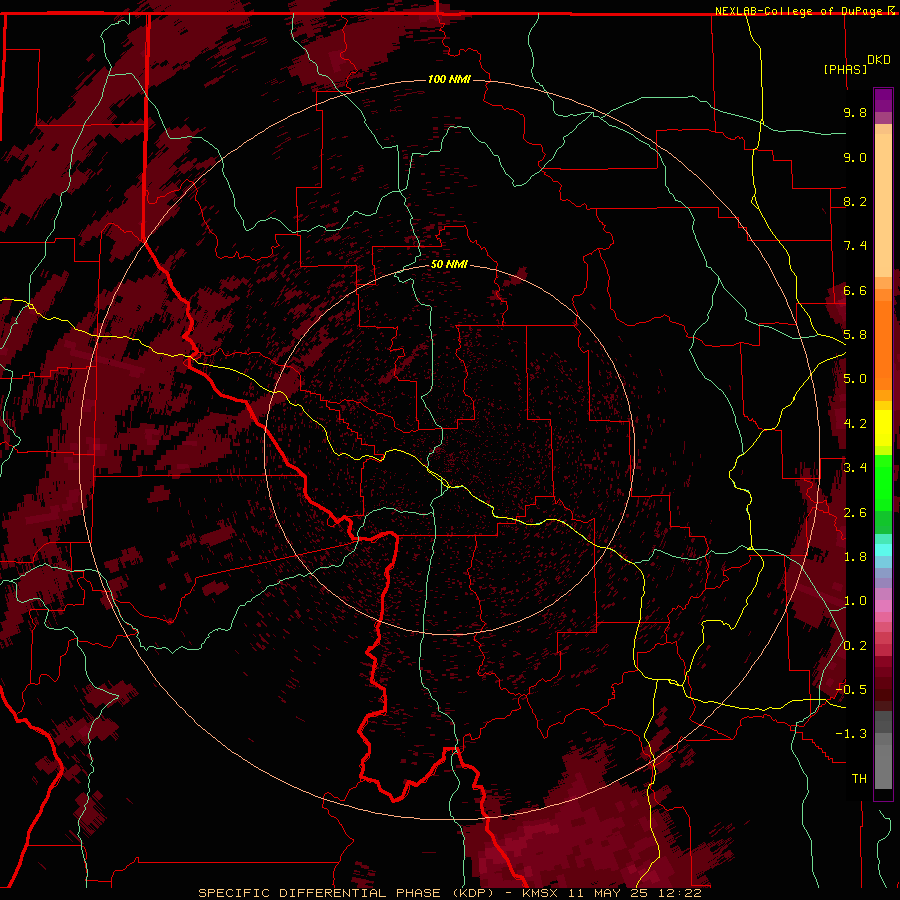
Task: Click the 8.2 value on the legend
Action: pos(855,201)
